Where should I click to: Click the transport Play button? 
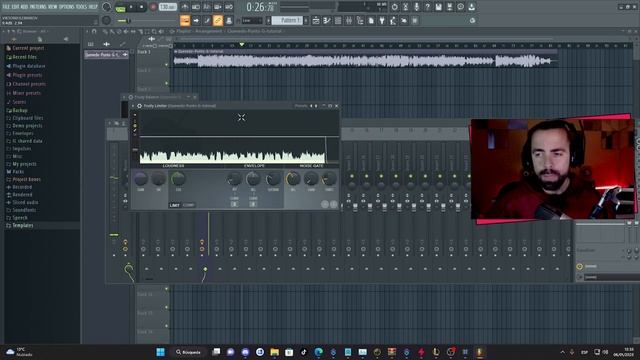pos(131,7)
